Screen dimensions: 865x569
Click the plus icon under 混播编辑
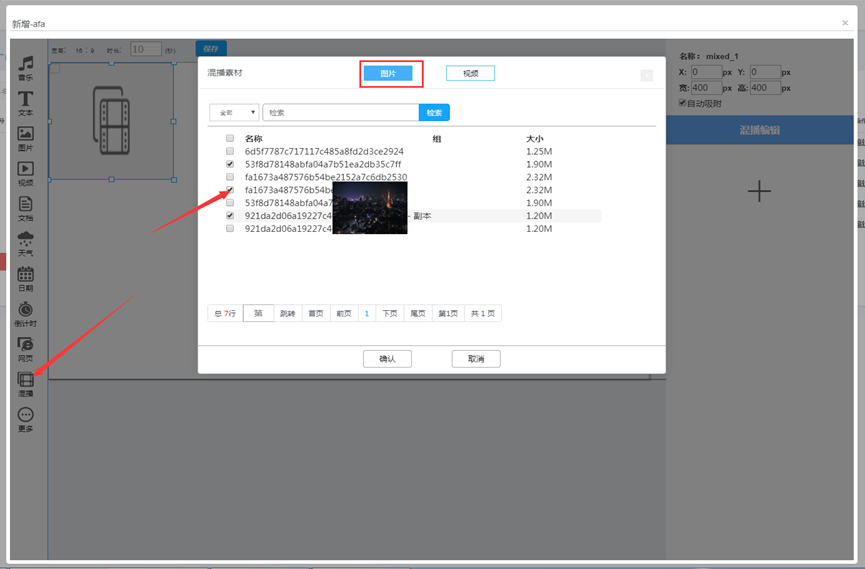[759, 191]
